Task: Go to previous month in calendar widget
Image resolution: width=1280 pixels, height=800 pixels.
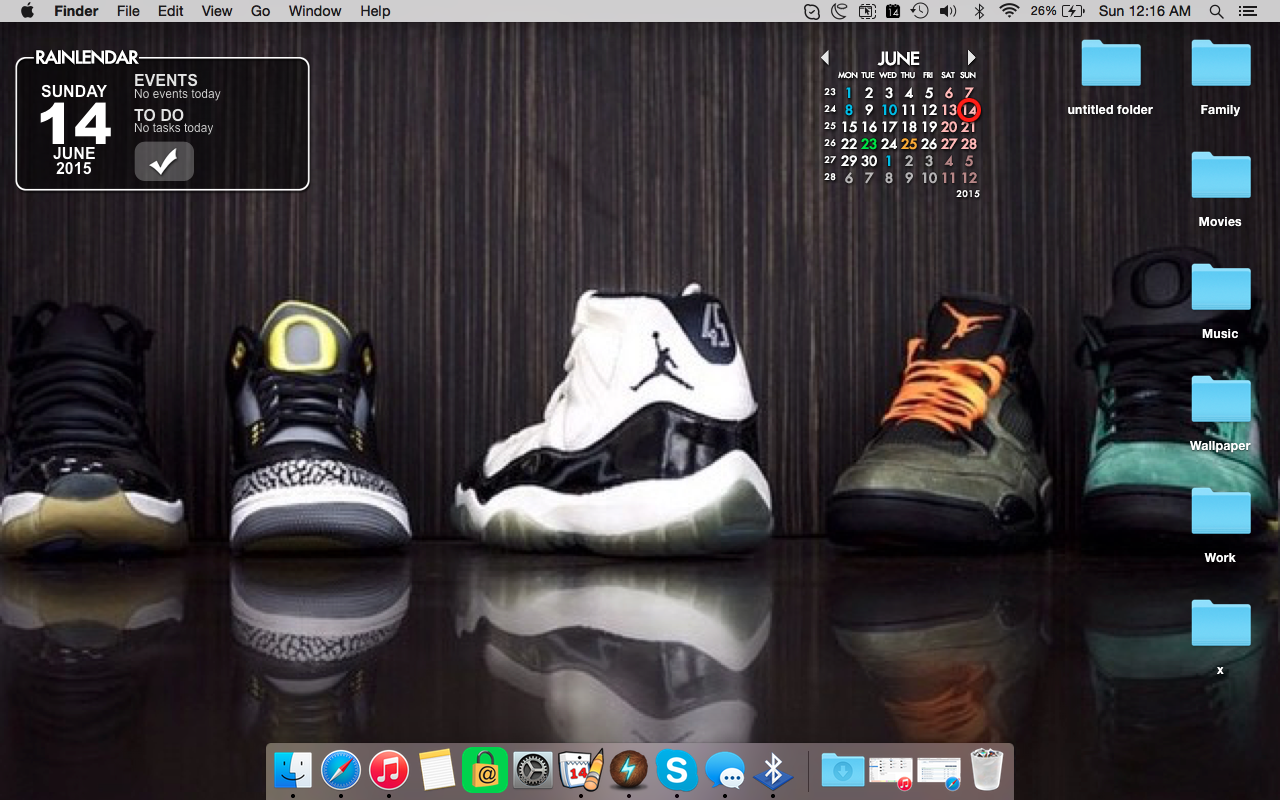Action: pyautogui.click(x=825, y=58)
